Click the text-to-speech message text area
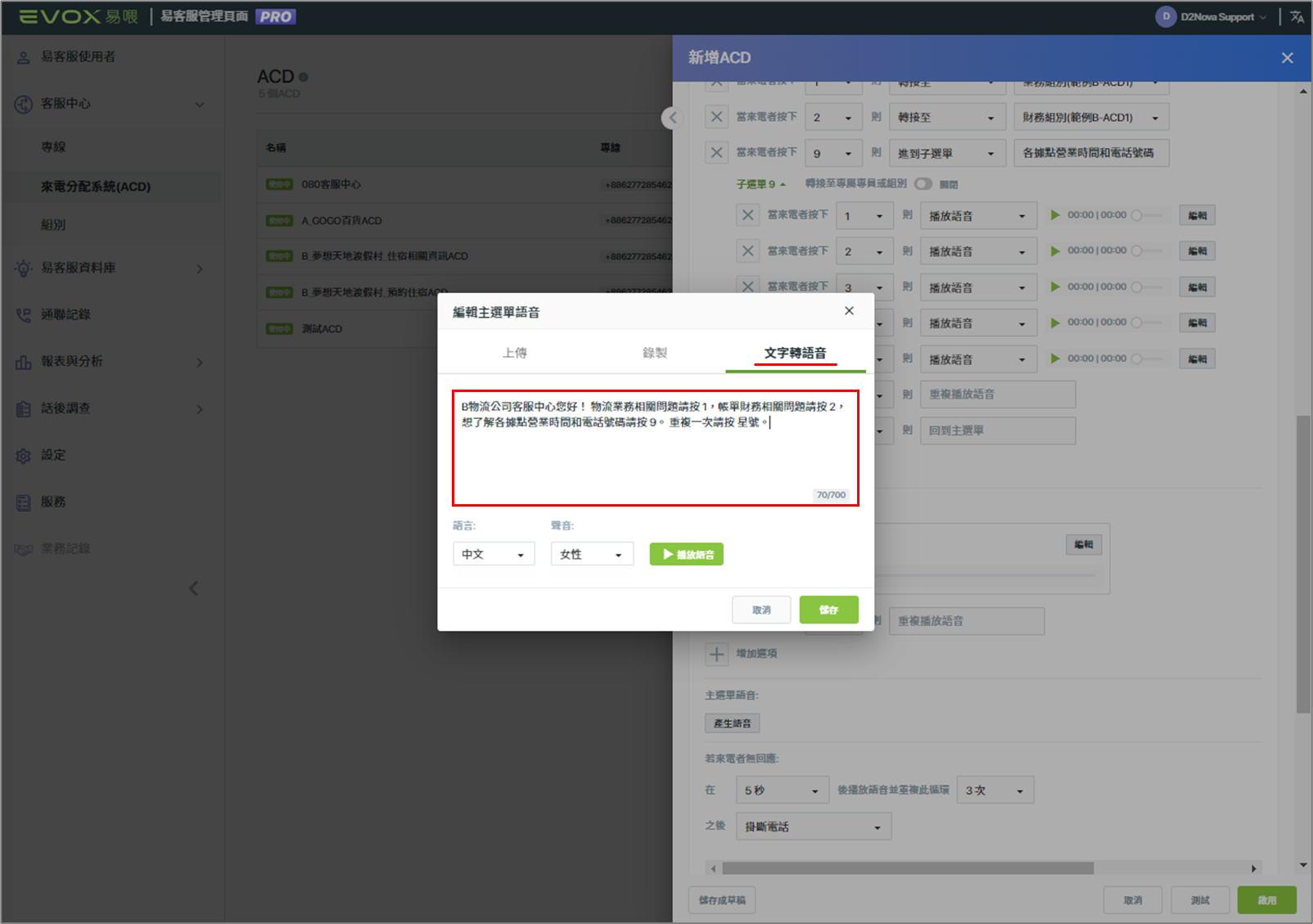This screenshot has width=1313, height=924. 655,448
